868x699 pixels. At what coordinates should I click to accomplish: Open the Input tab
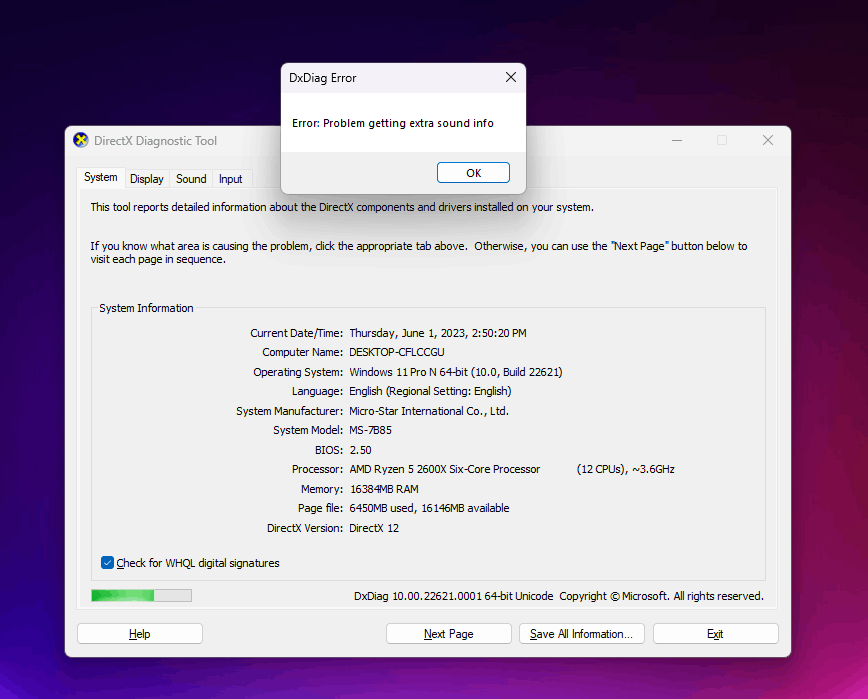point(230,179)
